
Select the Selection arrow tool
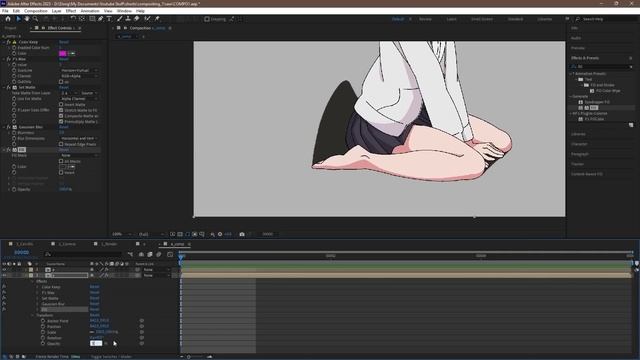(x=18, y=19)
